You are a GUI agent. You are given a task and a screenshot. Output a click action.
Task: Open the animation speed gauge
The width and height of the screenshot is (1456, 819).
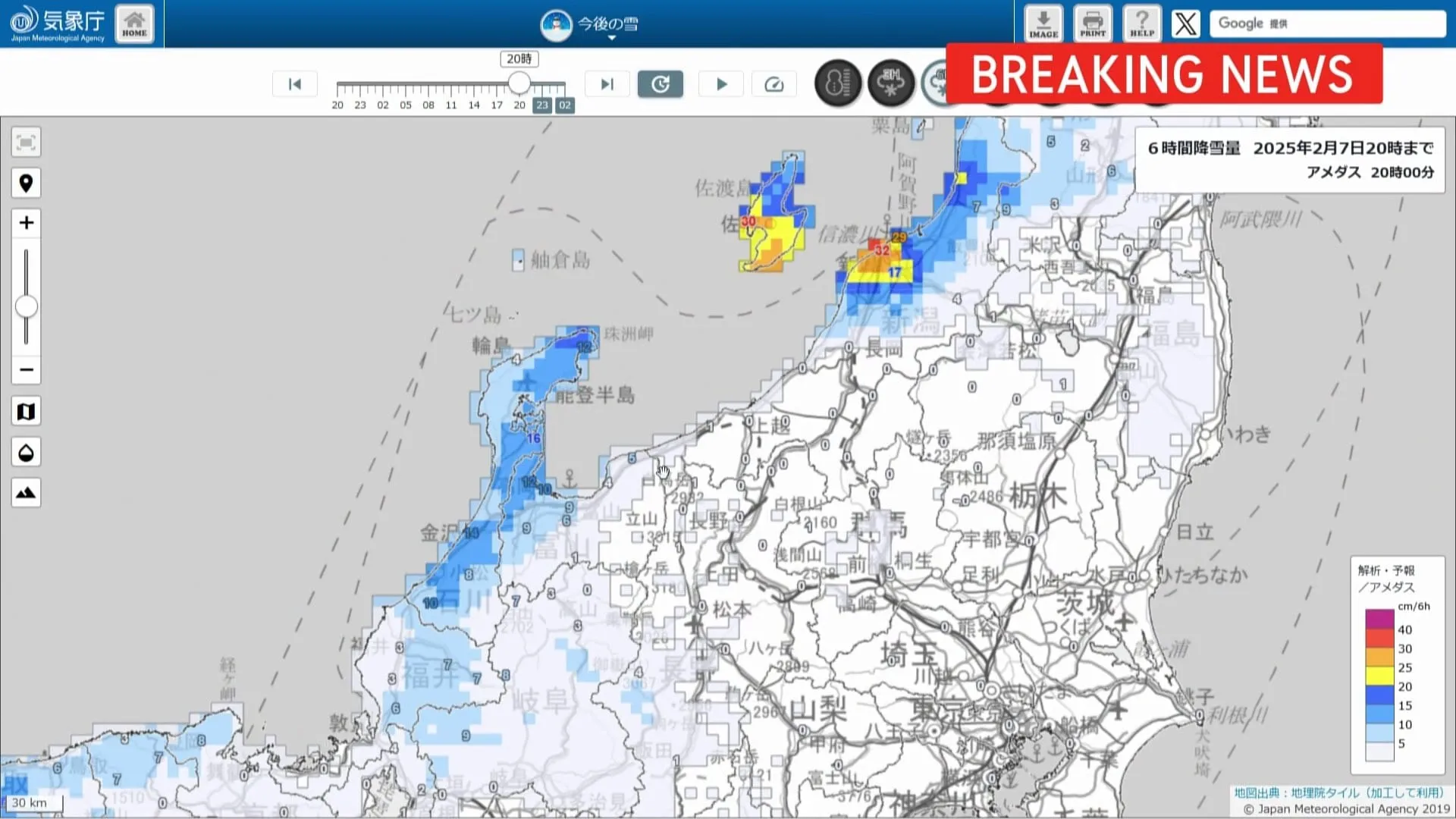point(774,84)
